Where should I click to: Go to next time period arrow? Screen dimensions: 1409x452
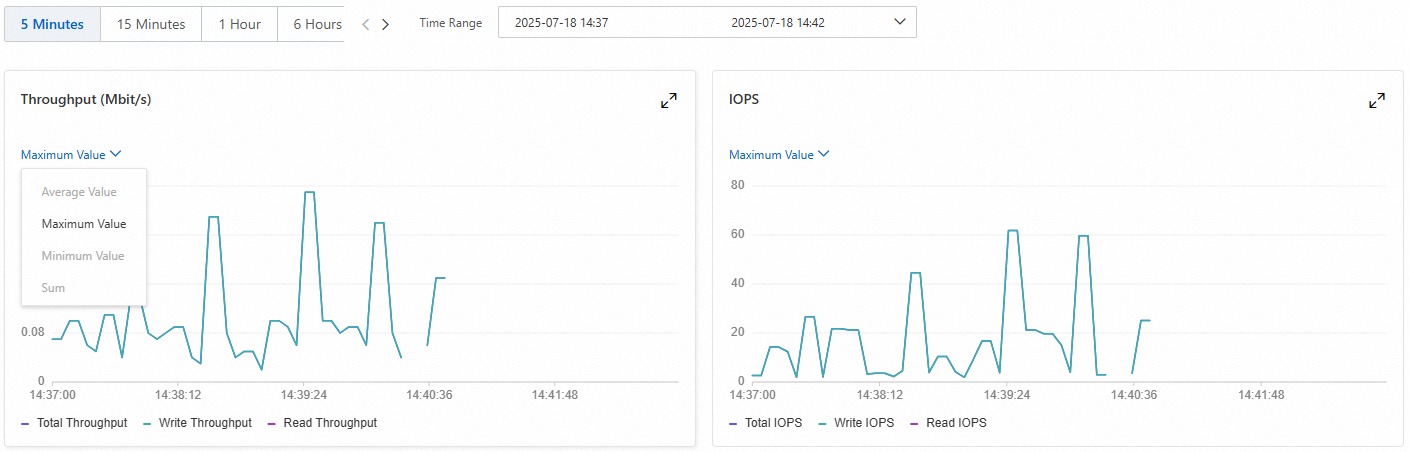[385, 24]
